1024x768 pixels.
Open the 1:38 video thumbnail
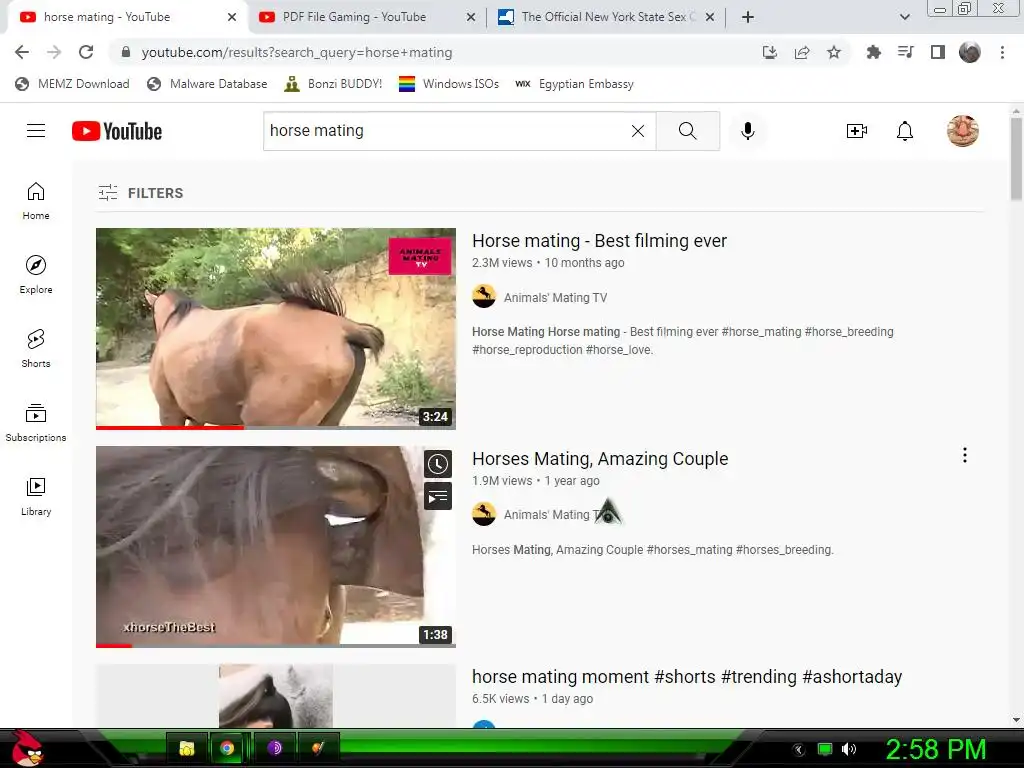276,547
